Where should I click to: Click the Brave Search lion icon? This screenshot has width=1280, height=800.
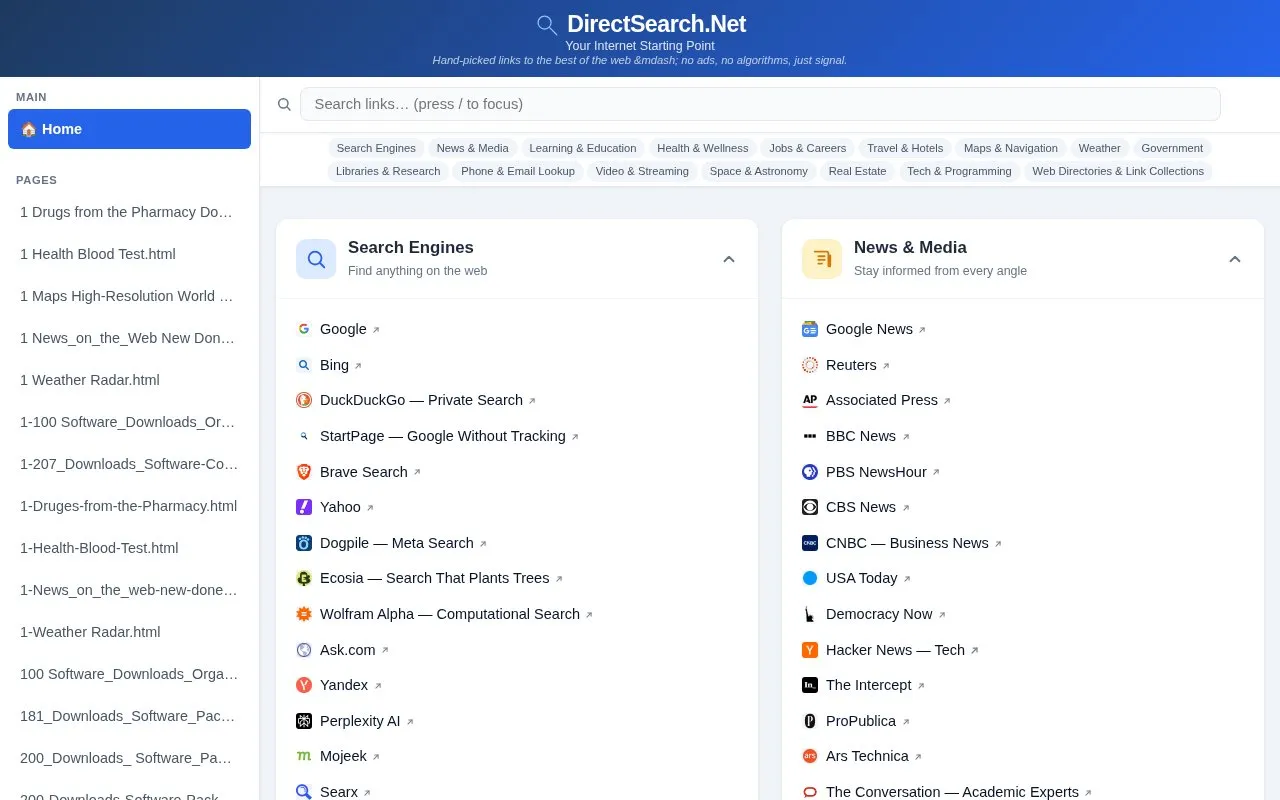tap(304, 472)
